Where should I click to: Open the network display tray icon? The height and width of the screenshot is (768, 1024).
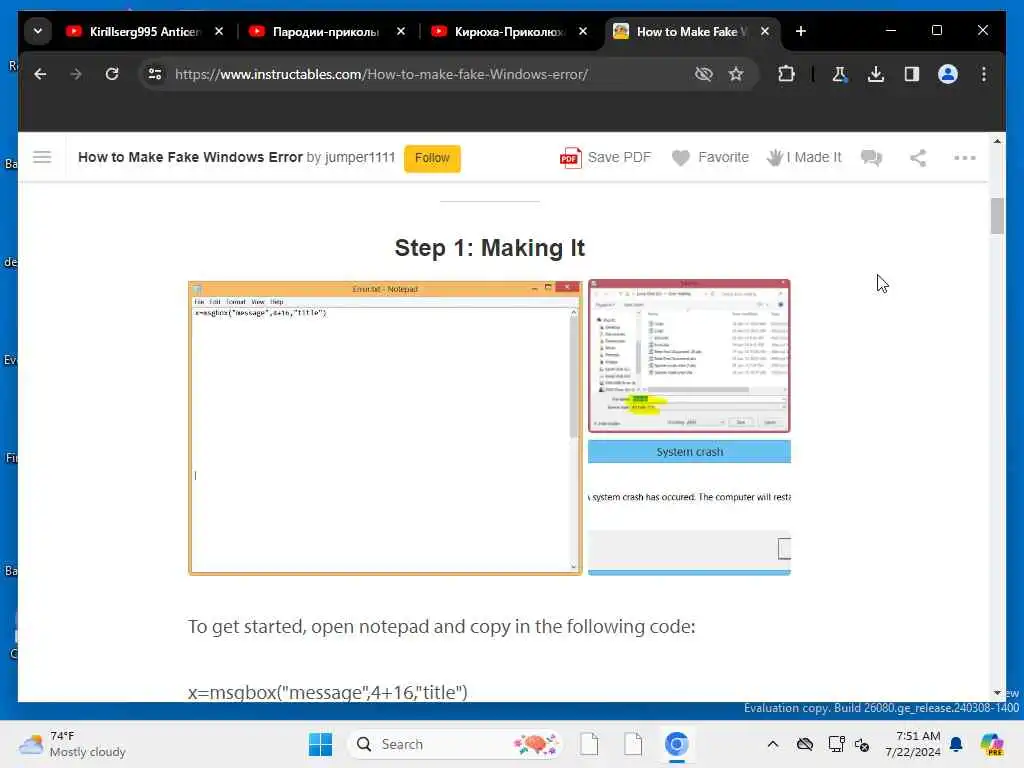click(x=836, y=744)
